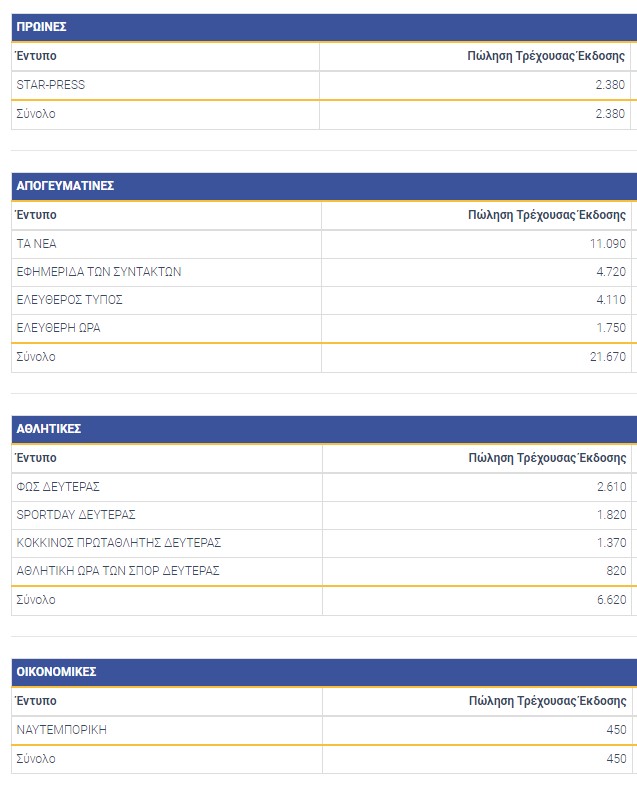This screenshot has height=789, width=637.
Task: Click Πώληση Τρέχουσας Έκδοσης header in ΑΘΛΗΤΙΚΕΣ table
Action: click(547, 458)
